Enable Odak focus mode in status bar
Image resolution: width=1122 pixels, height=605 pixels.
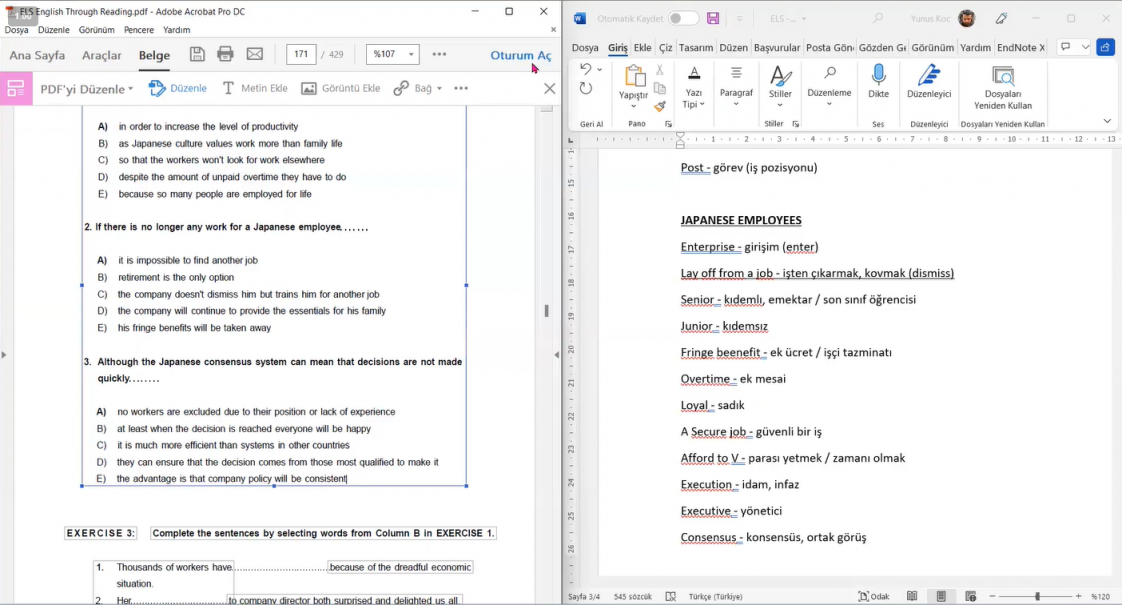pyautogui.click(x=873, y=596)
